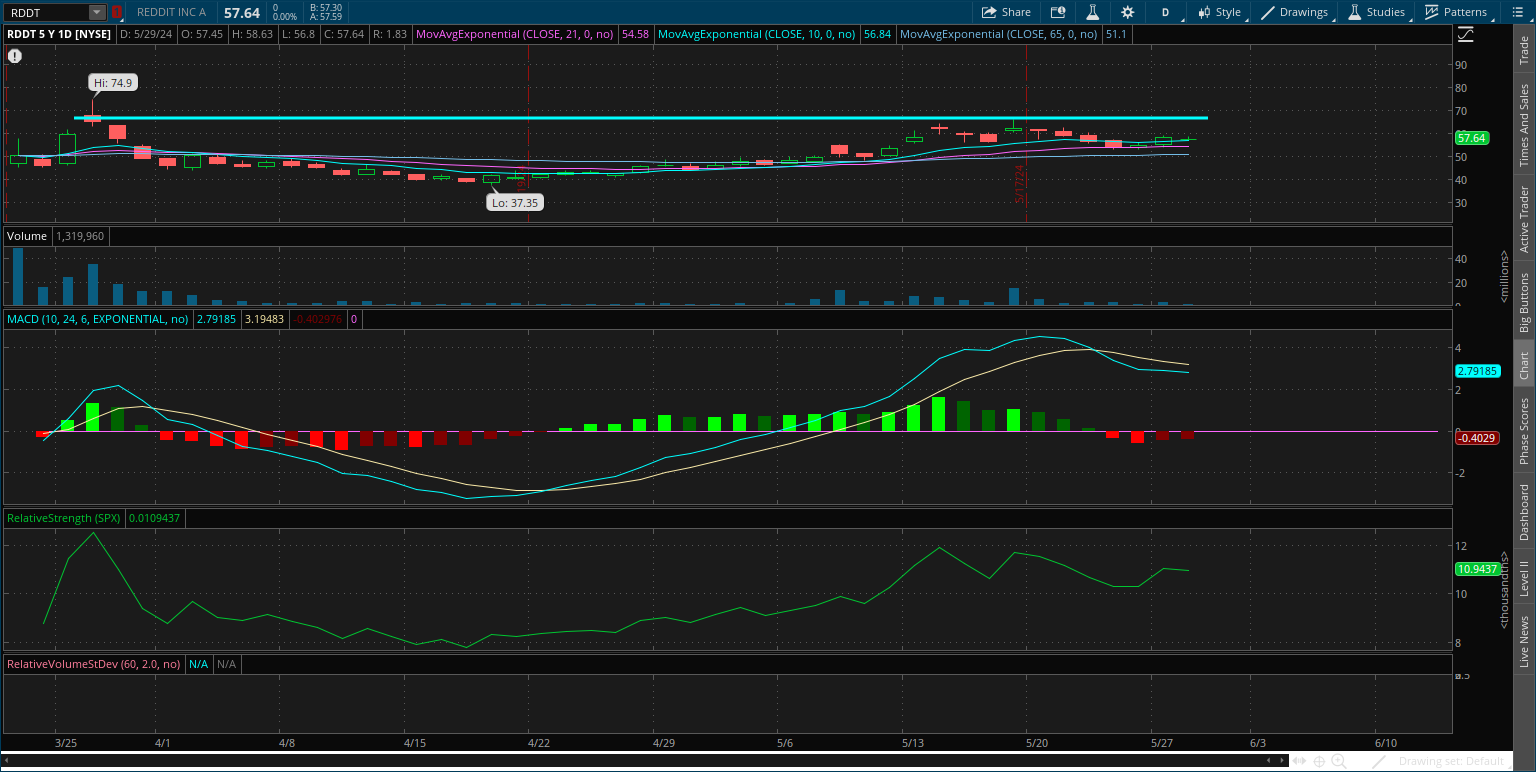Click the 57.64 current price tag on axis
1536x772 pixels.
[1472, 138]
